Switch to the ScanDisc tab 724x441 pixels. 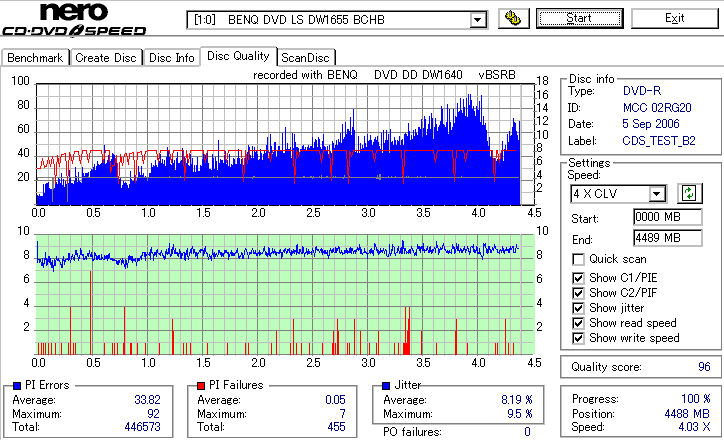click(x=305, y=58)
